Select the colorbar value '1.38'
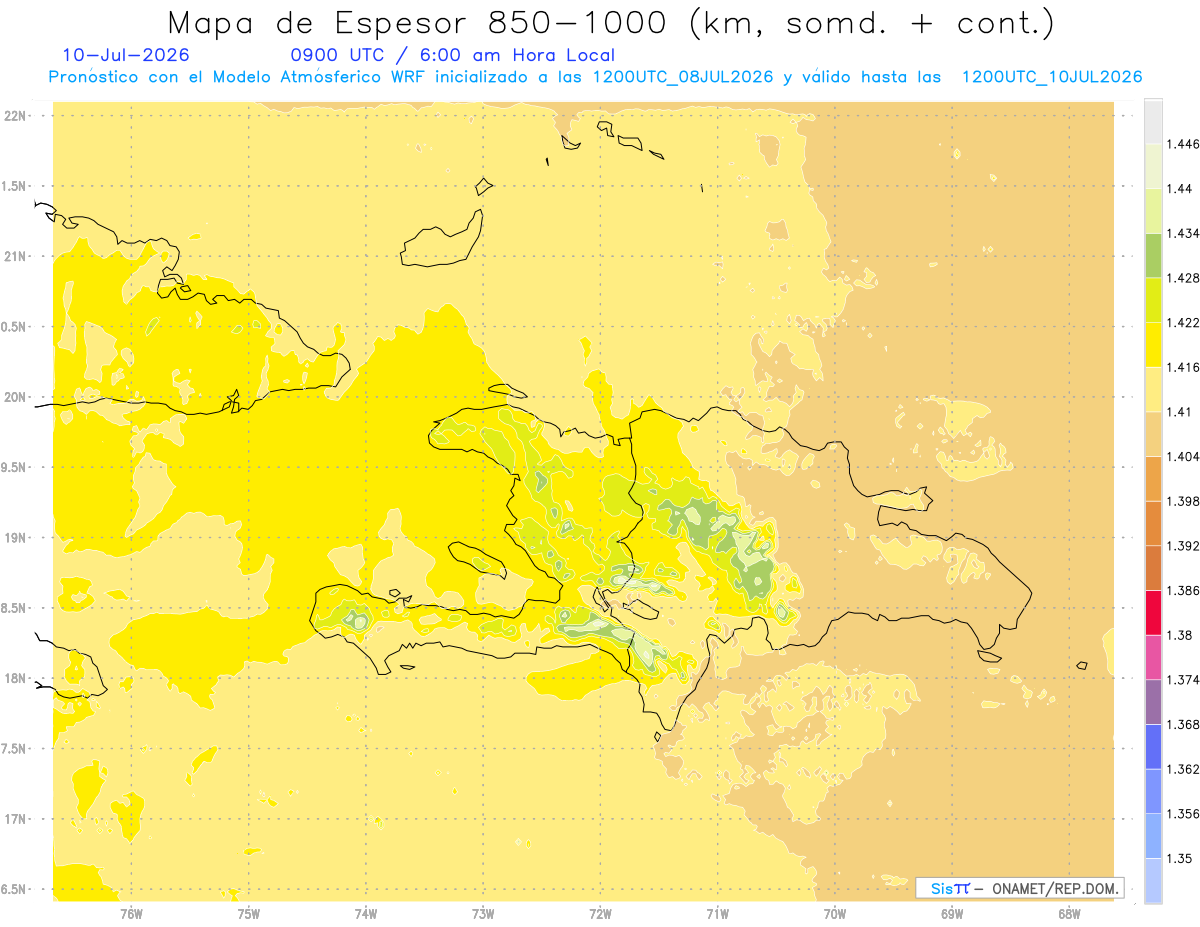 tap(1179, 635)
